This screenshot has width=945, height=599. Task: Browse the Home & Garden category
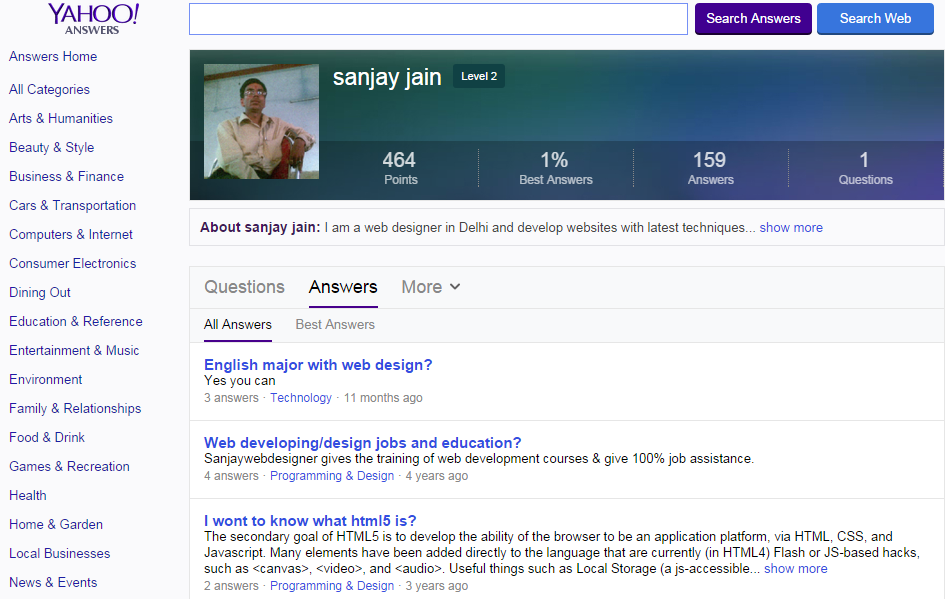(56, 524)
